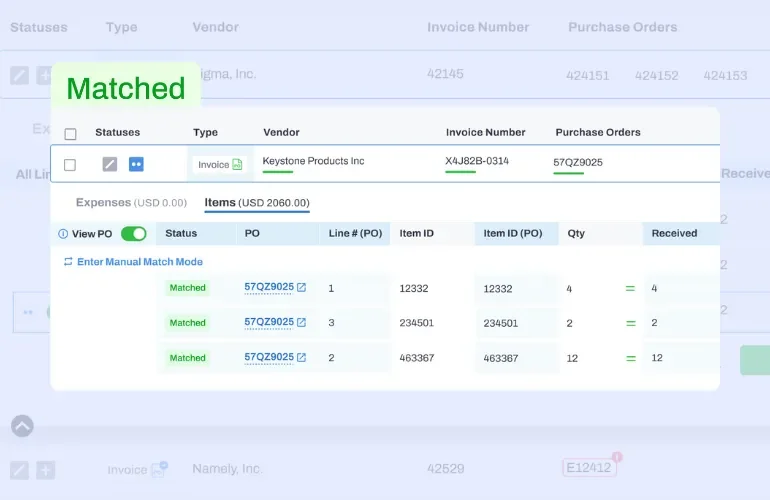Open PO 57QZ9025 link on line 3
Image resolution: width=770 pixels, height=500 pixels.
269,322
